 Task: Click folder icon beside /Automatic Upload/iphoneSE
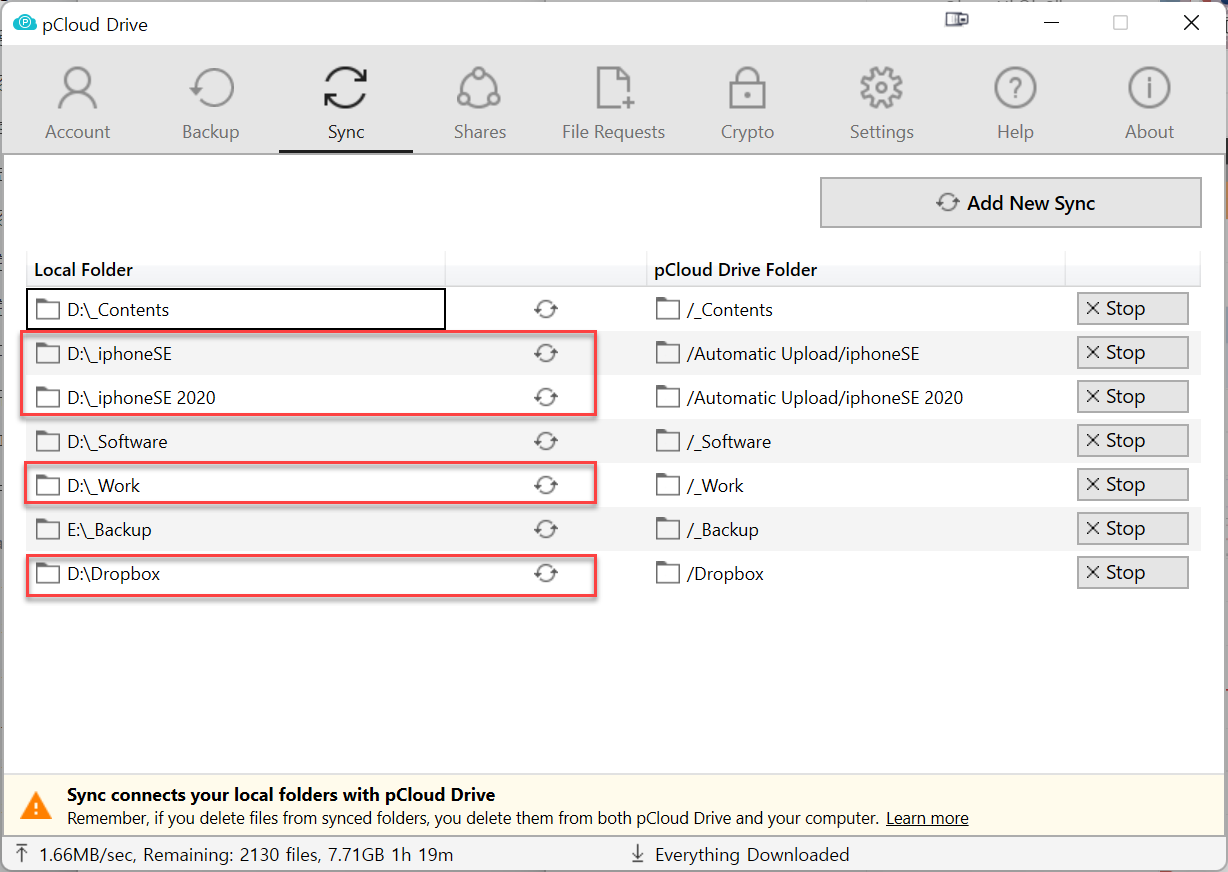coord(668,353)
